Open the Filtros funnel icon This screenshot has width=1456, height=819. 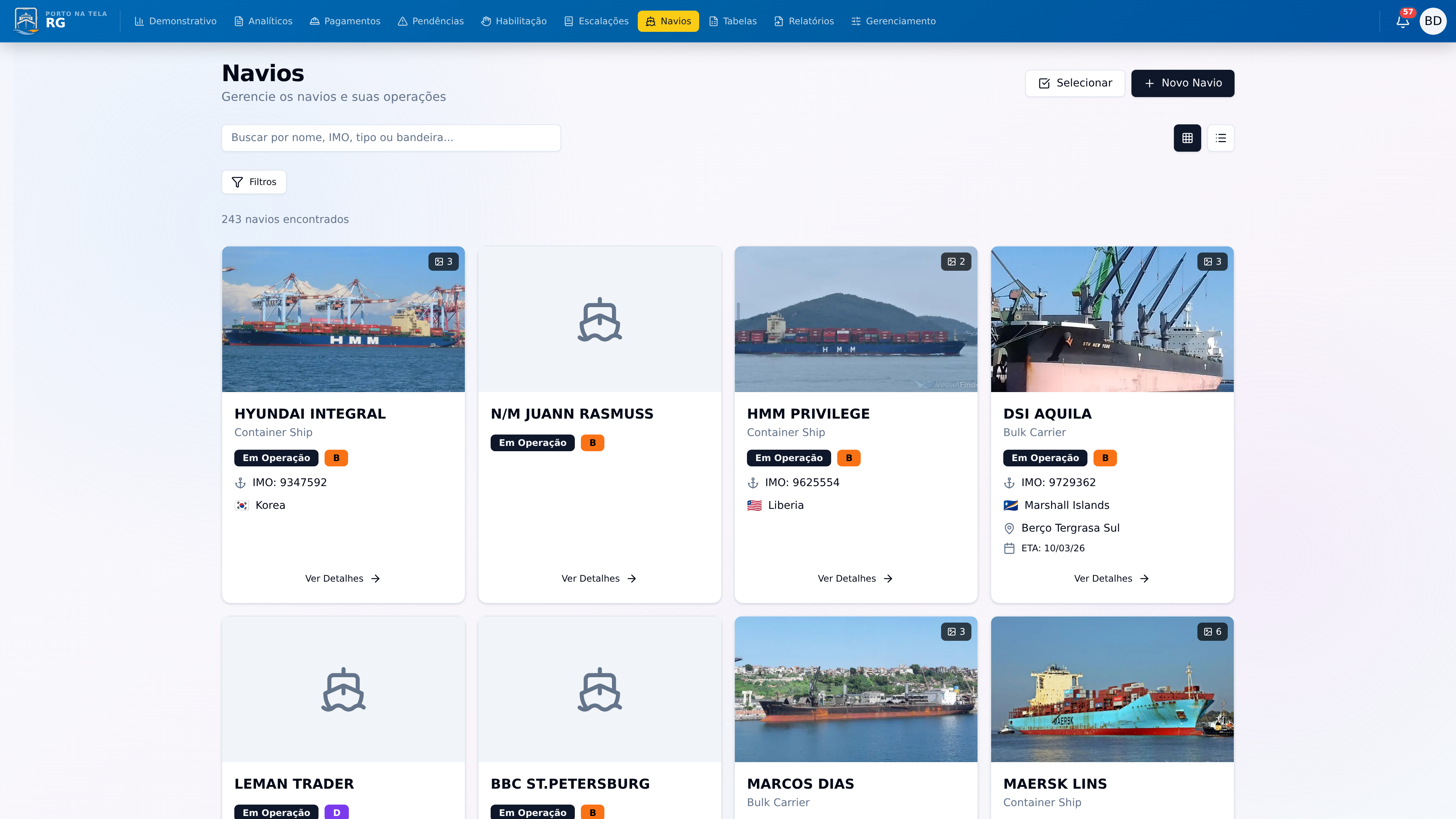[237, 182]
